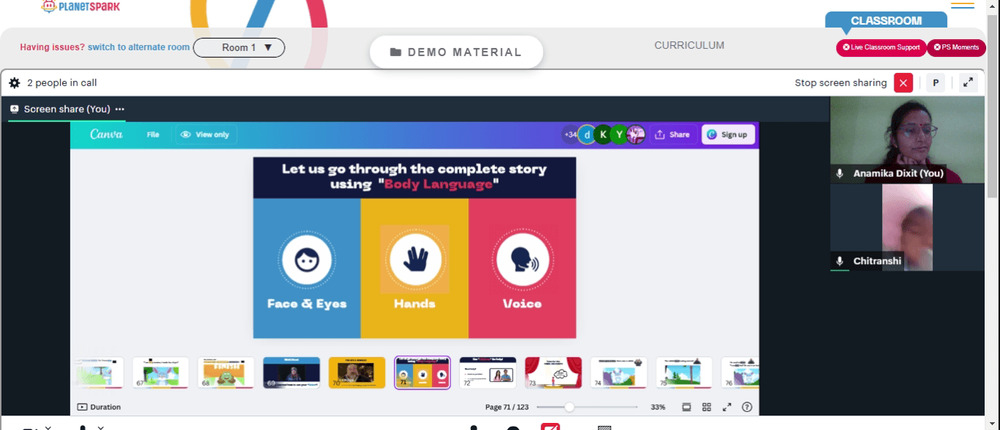Open the Canva File menu
This screenshot has width=1000, height=430.
click(x=153, y=135)
